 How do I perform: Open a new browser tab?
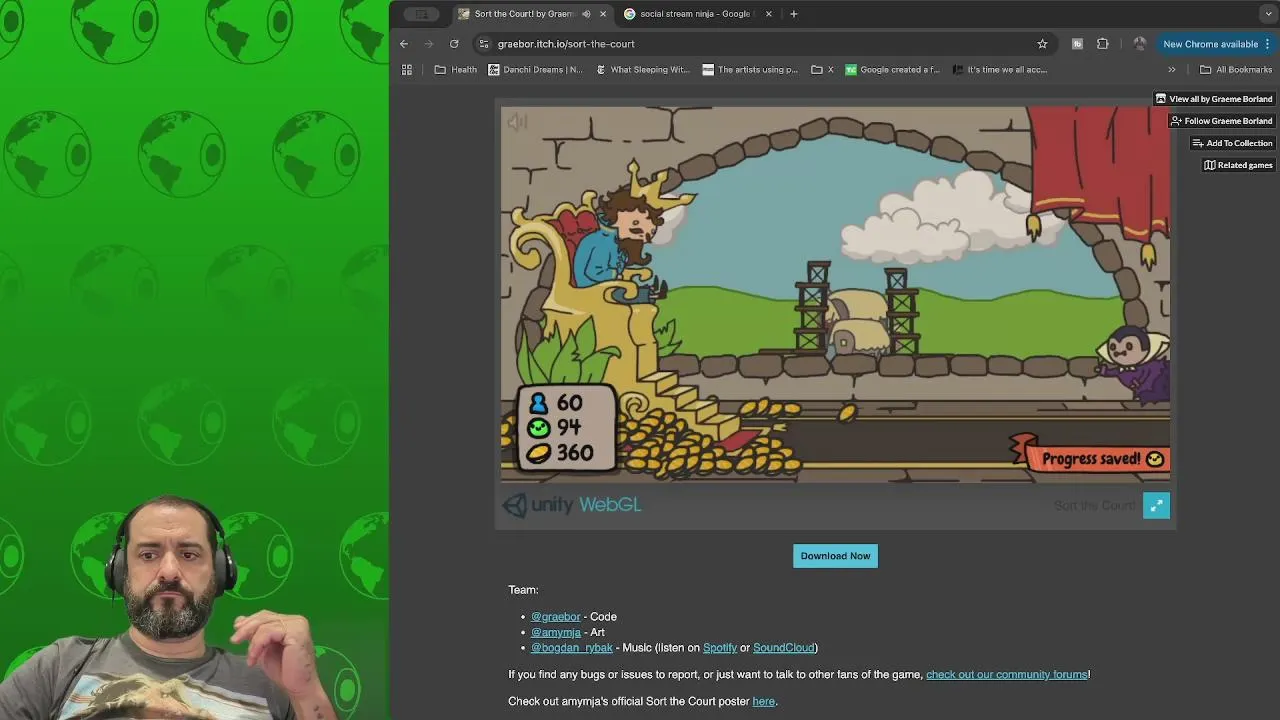coord(794,14)
